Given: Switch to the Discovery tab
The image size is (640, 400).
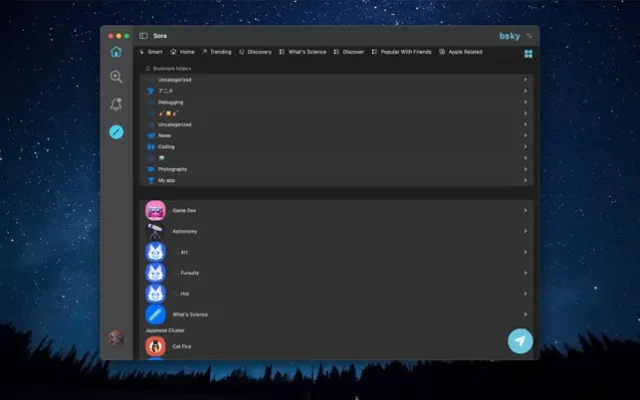Looking at the screenshot, I should [255, 52].
